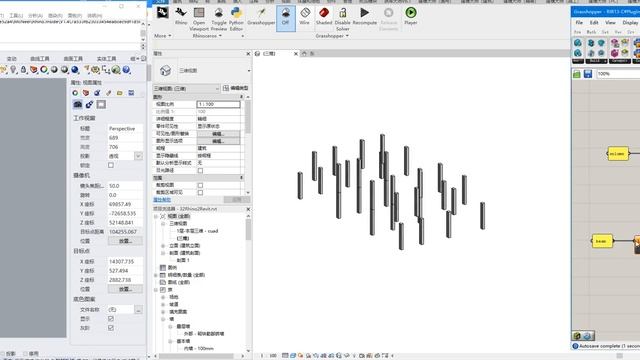The height and width of the screenshot is (360, 640).
Task: Close the Properties palette
Action: tap(248, 53)
